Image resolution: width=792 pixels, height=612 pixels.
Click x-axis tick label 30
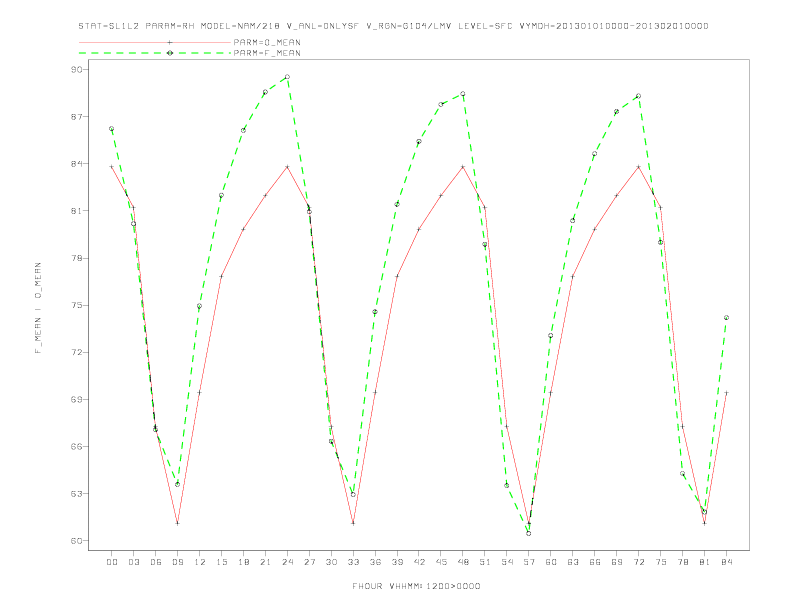[x=331, y=562]
